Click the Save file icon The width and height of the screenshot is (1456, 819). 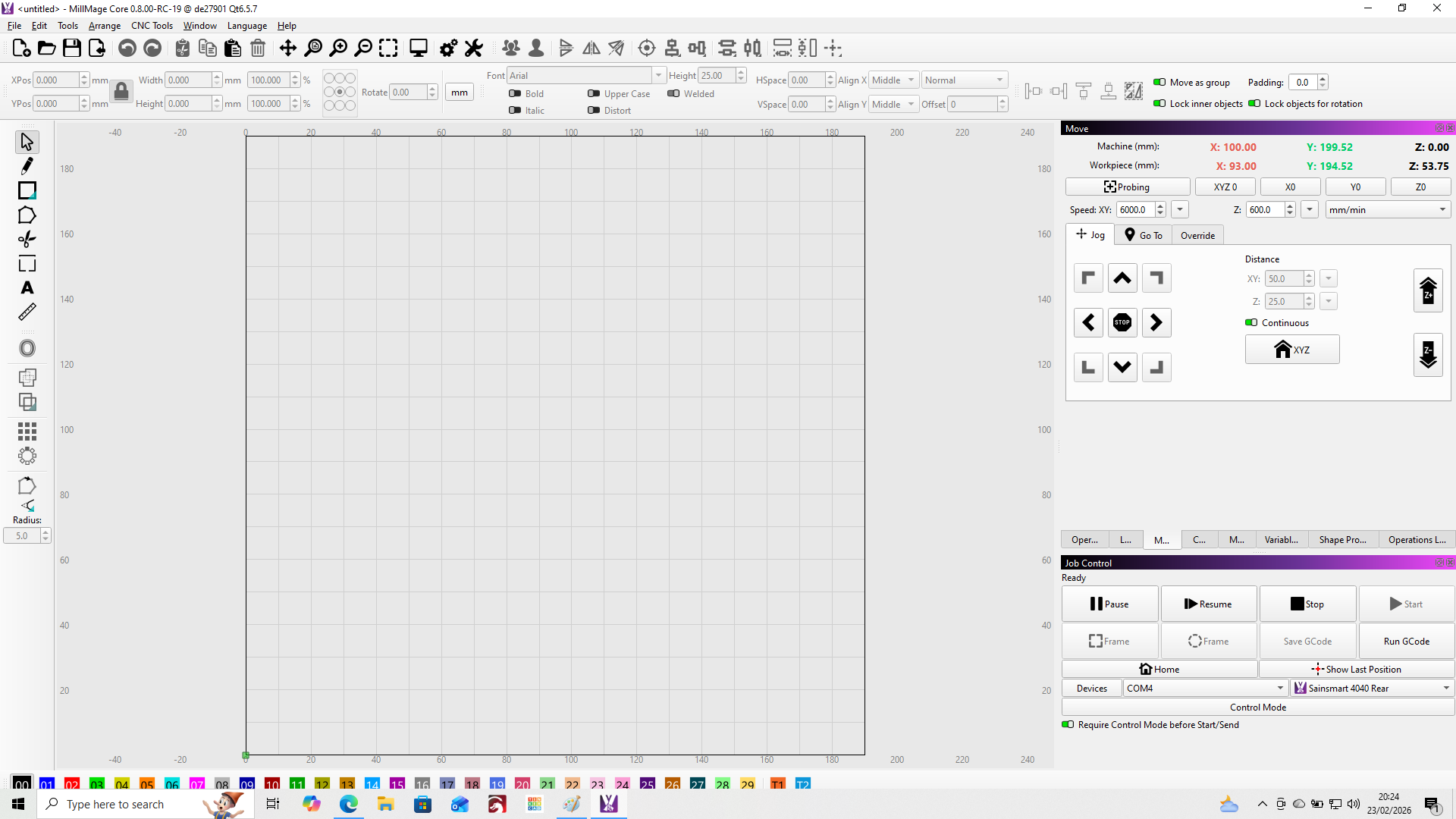(x=72, y=49)
